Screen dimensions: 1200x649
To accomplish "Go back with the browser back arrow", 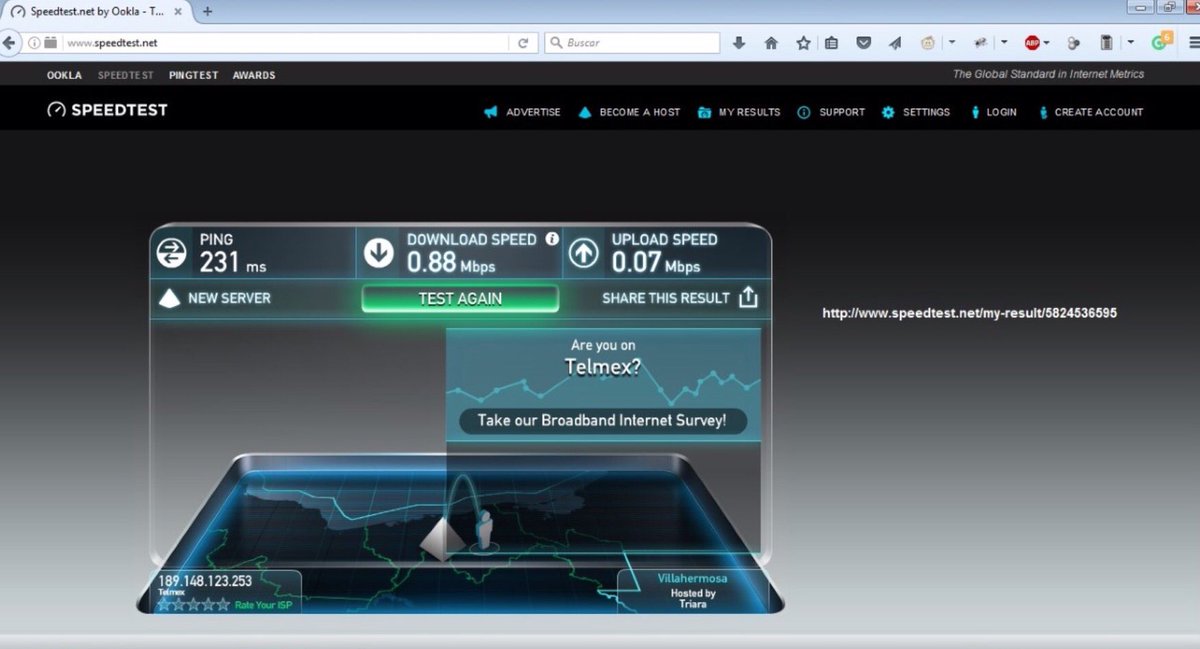I will click(9, 43).
